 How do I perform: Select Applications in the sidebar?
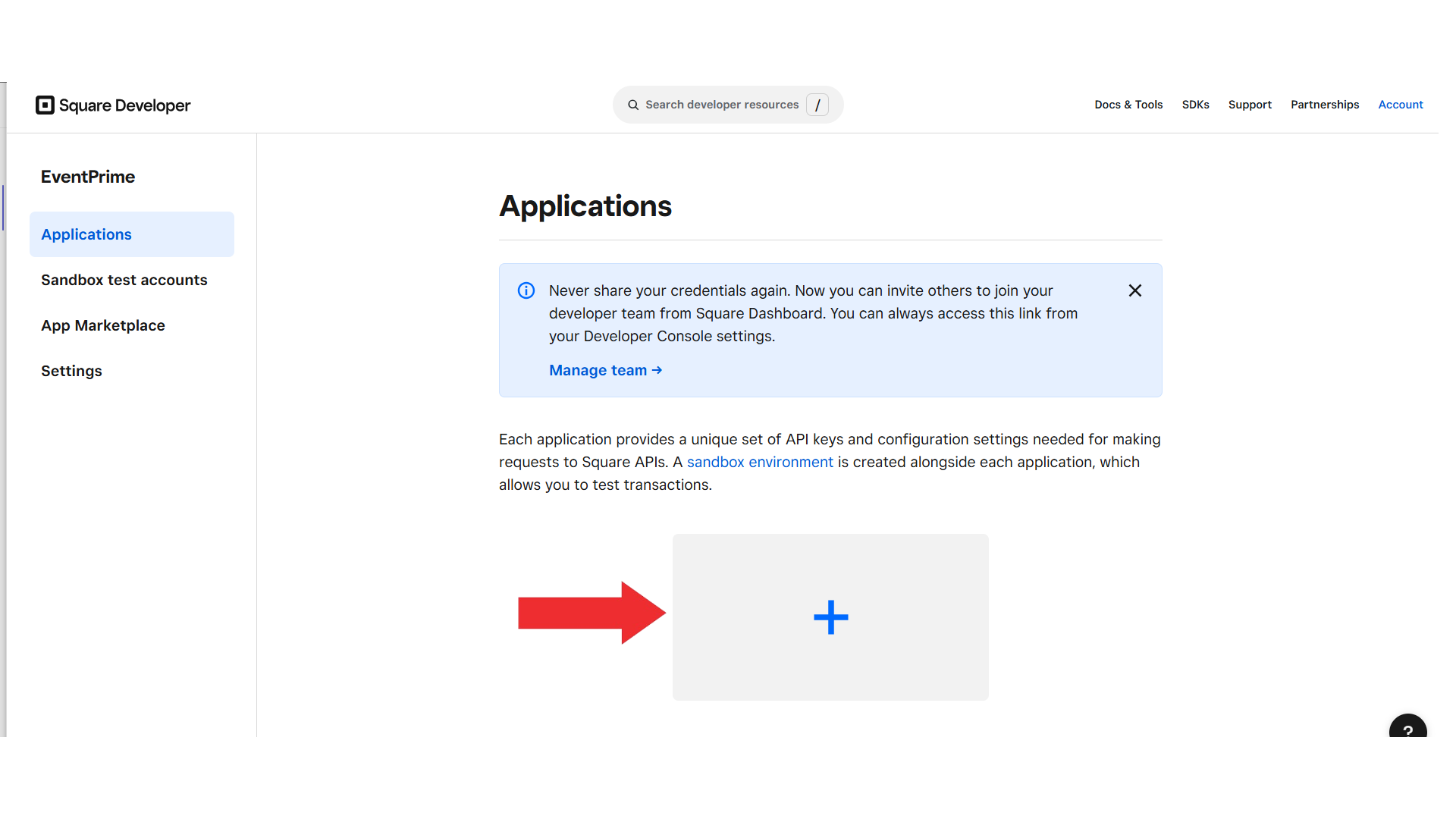86,234
